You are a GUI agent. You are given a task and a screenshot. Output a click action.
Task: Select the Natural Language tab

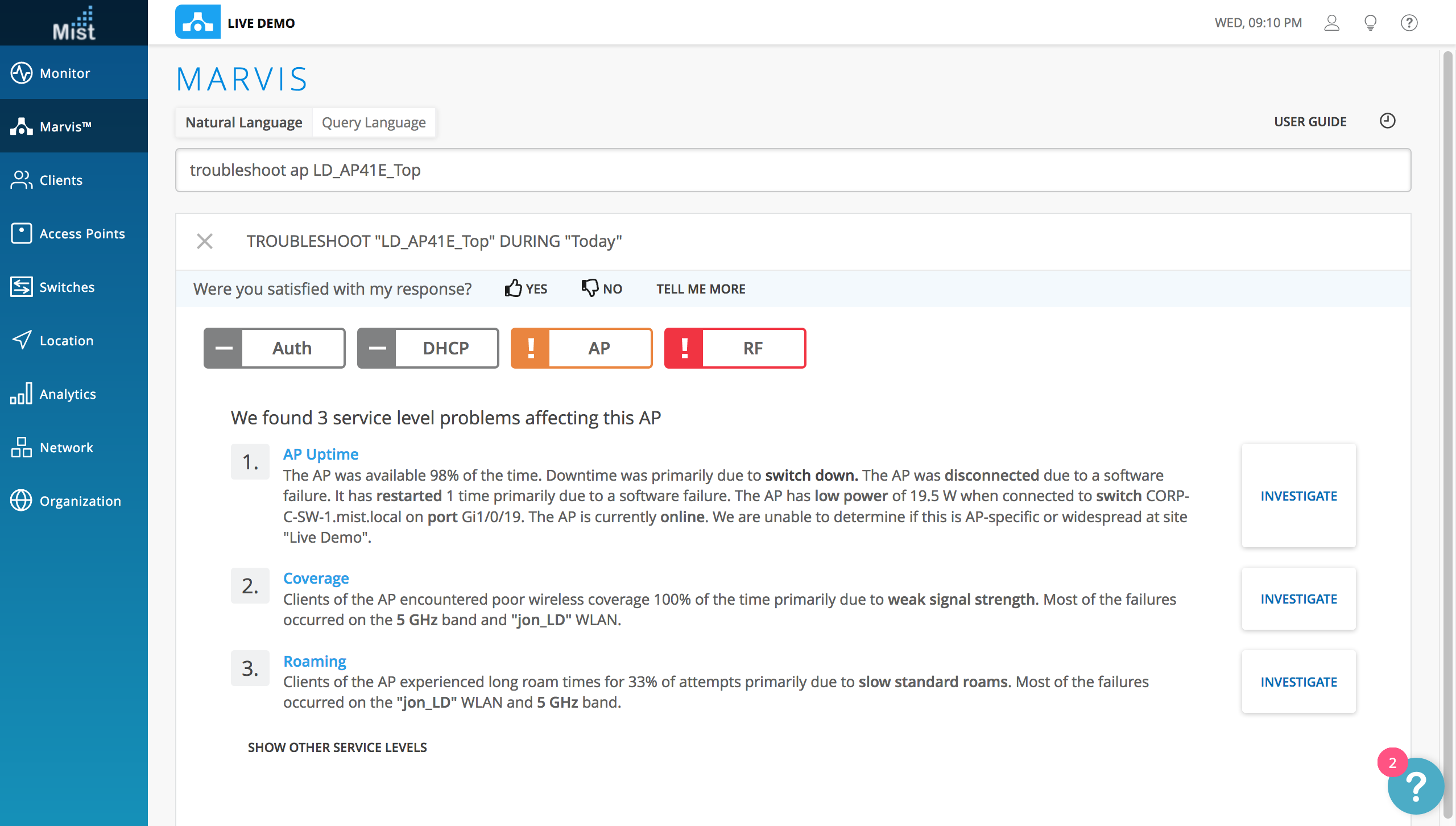click(x=244, y=122)
